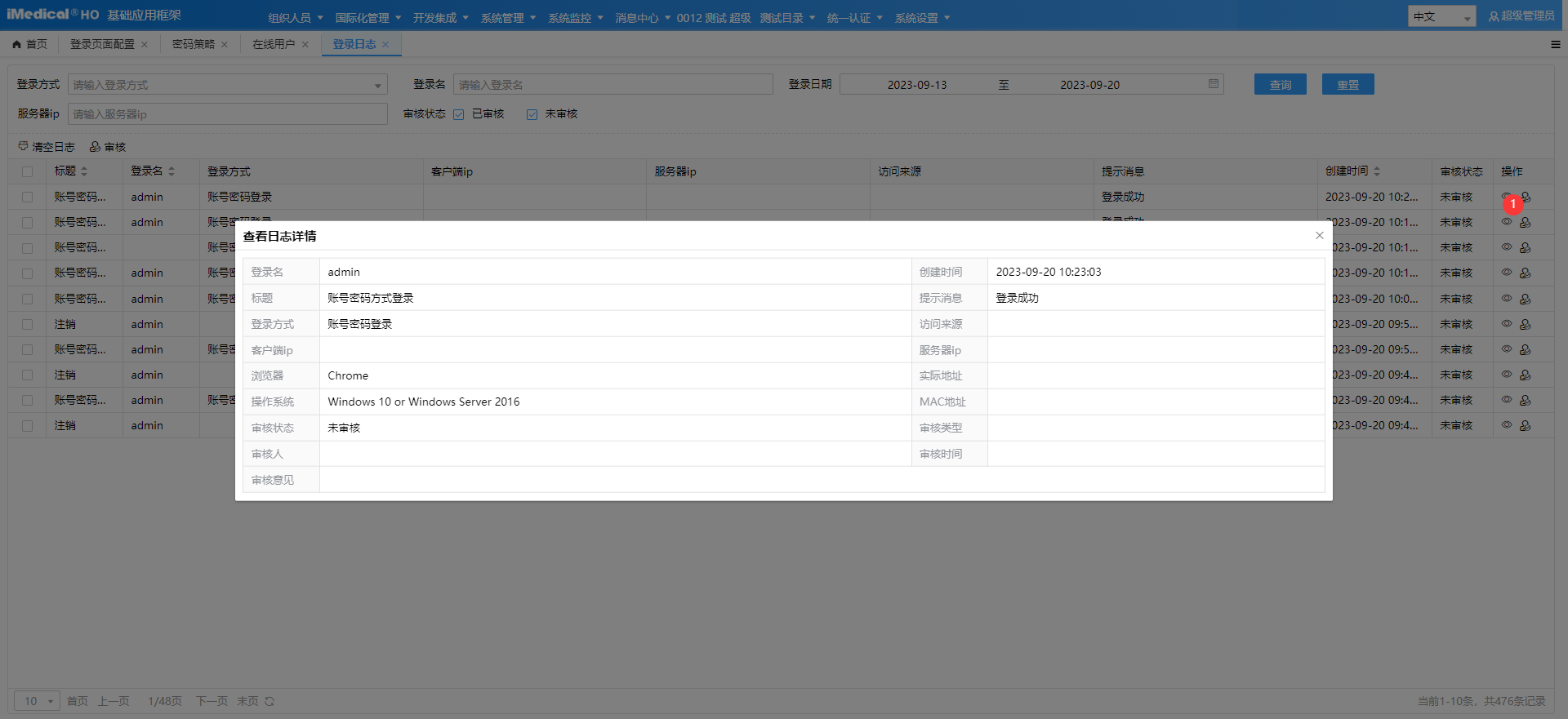Click the 查询 button
This screenshot has height=719, width=1568.
point(1280,84)
